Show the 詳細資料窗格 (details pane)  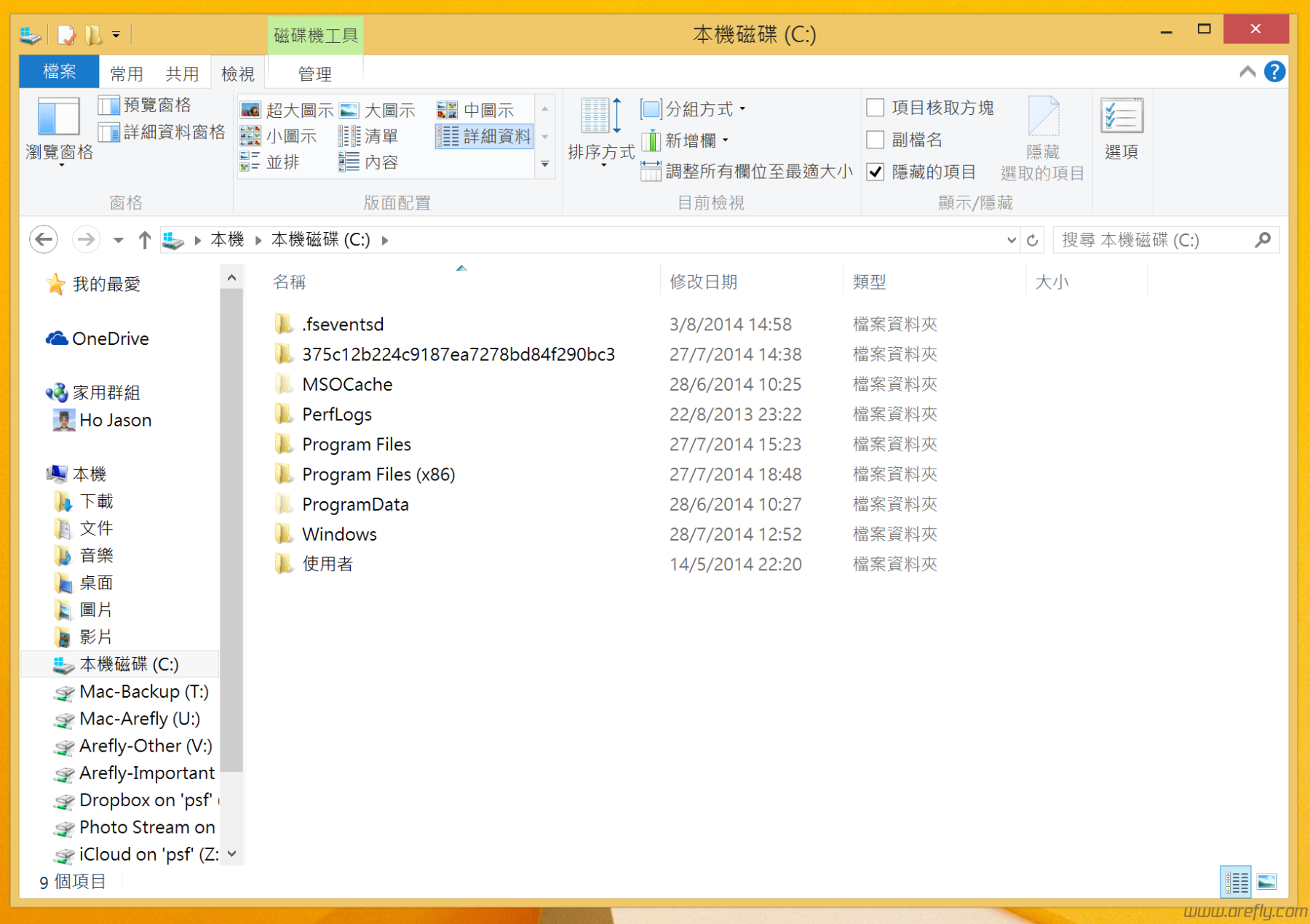pyautogui.click(x=162, y=132)
